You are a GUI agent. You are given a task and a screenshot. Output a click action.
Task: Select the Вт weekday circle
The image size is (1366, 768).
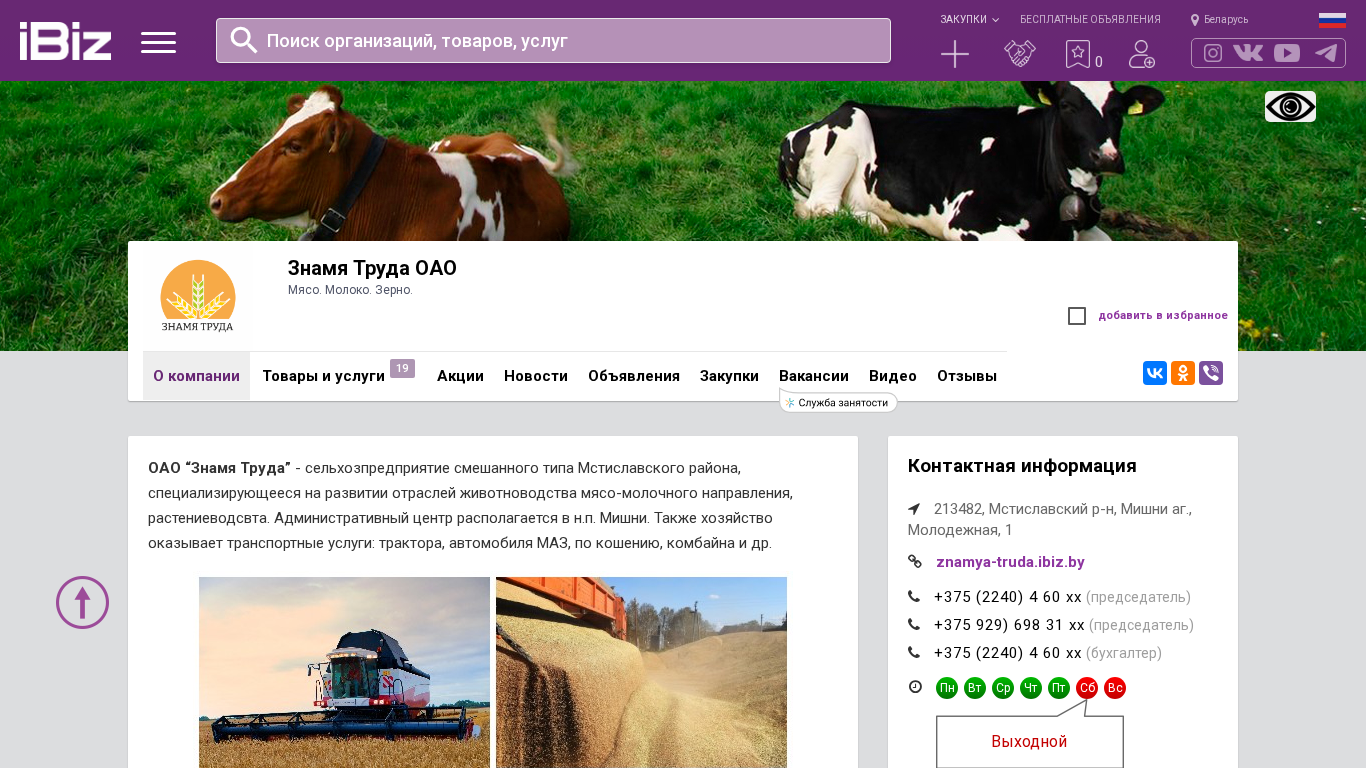tap(975, 688)
